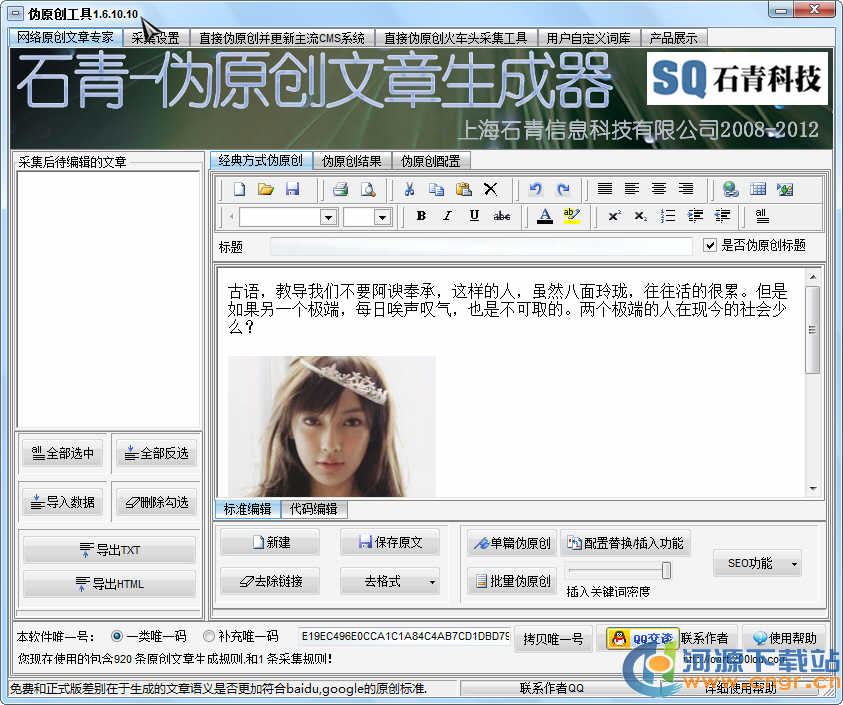Insert numbered list icon
Viewport: 843px width, 705px height.
[x=668, y=216]
